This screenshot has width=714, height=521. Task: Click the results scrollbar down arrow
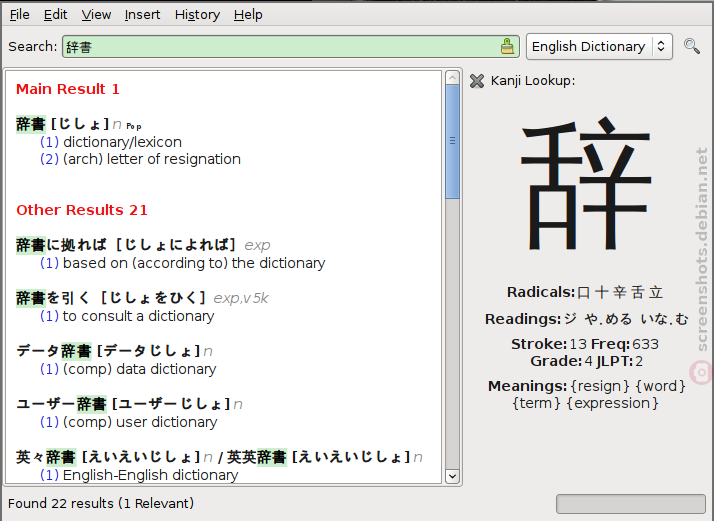[x=452, y=476]
